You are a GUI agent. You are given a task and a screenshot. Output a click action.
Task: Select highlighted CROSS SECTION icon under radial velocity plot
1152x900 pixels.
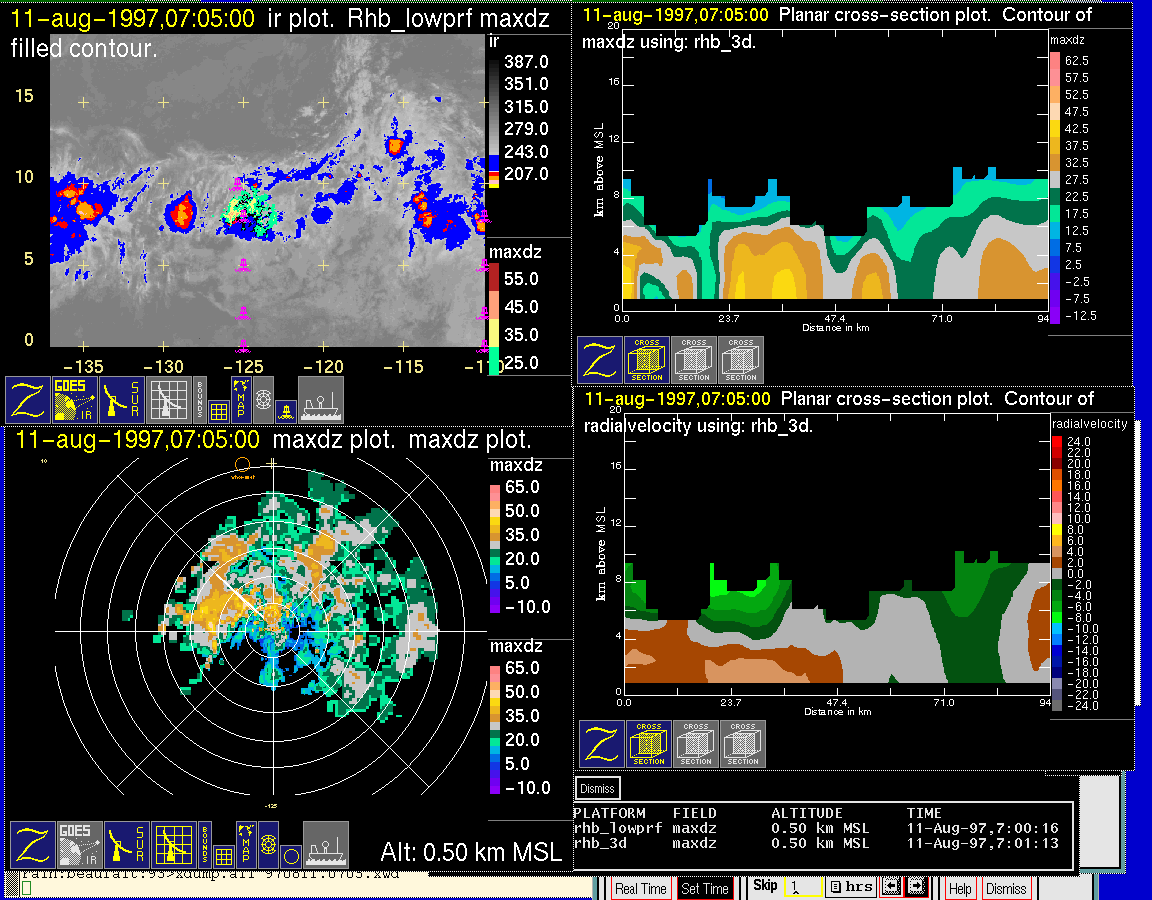pyautogui.click(x=649, y=744)
